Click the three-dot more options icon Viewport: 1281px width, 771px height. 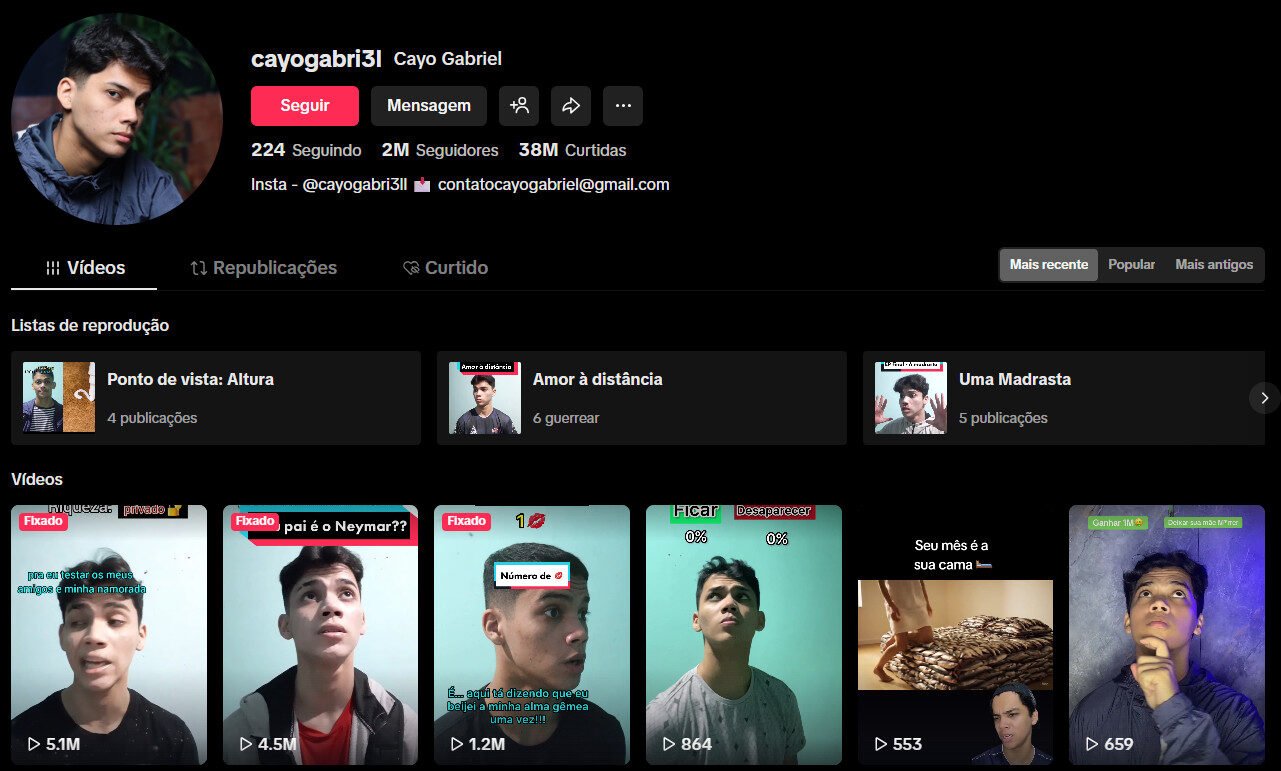[622, 105]
